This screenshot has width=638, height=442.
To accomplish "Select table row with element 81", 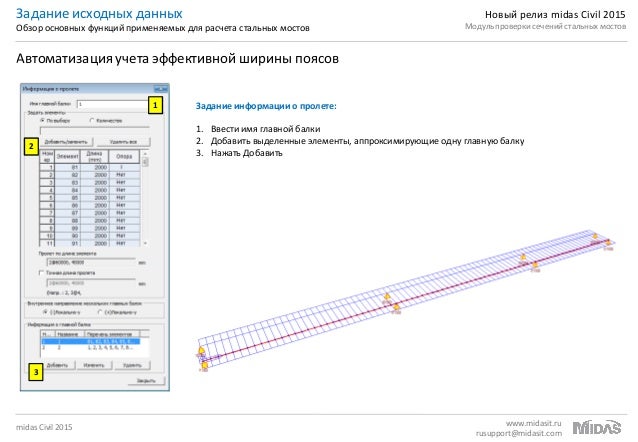I will (90, 167).
